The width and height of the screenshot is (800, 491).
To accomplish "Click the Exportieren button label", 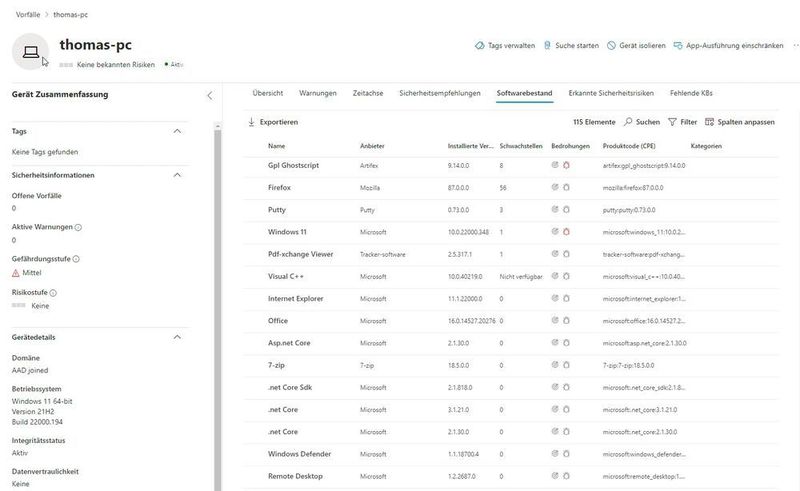I will pyautogui.click(x=279, y=122).
